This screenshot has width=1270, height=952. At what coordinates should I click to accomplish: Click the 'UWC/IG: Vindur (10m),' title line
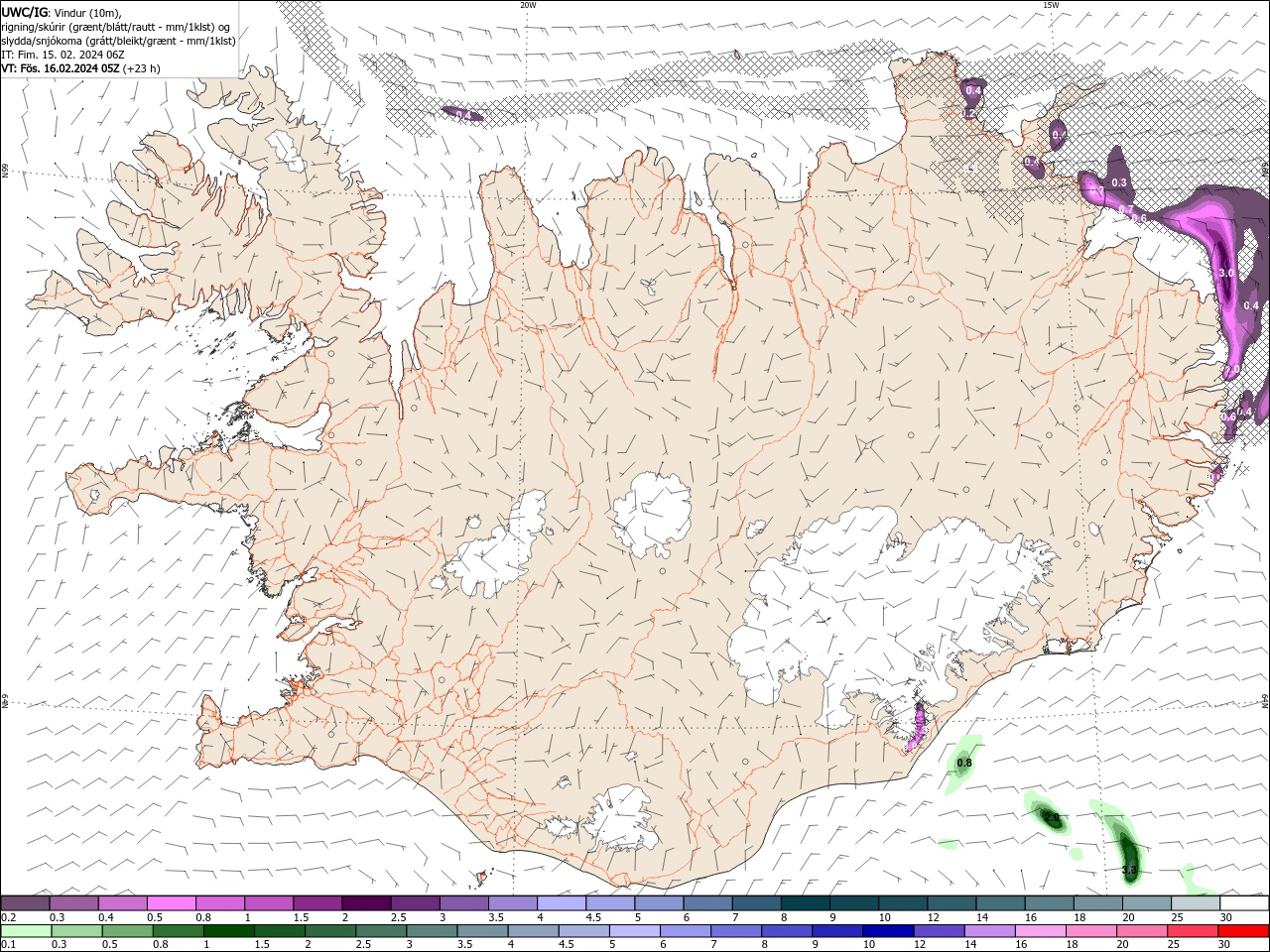(x=62, y=12)
